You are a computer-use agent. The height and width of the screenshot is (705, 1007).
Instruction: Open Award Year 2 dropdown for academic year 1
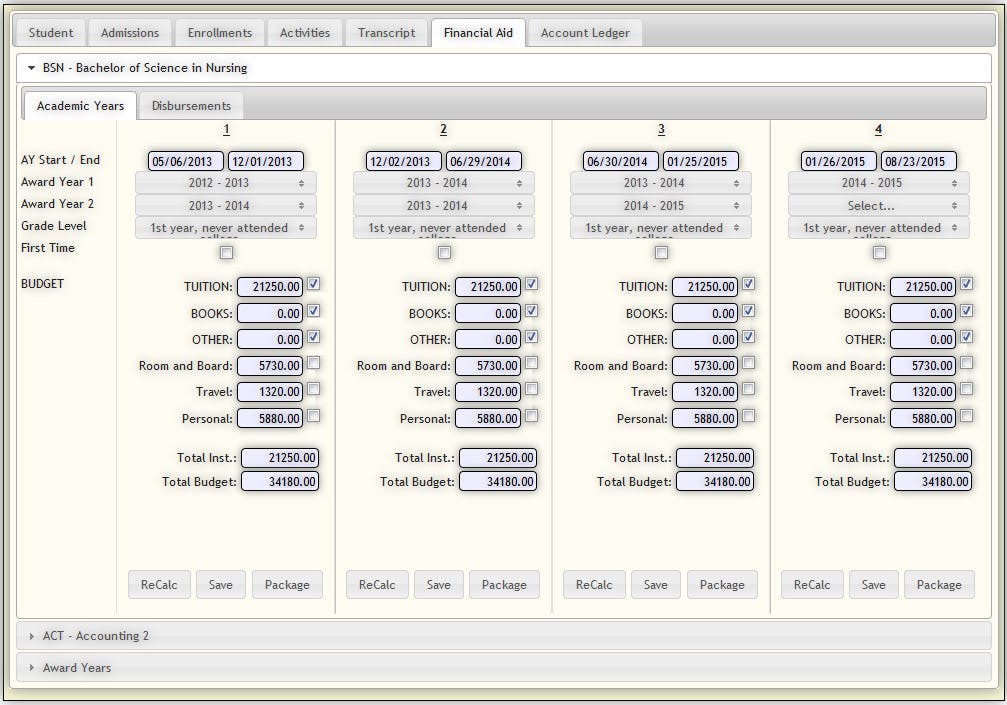(x=225, y=206)
